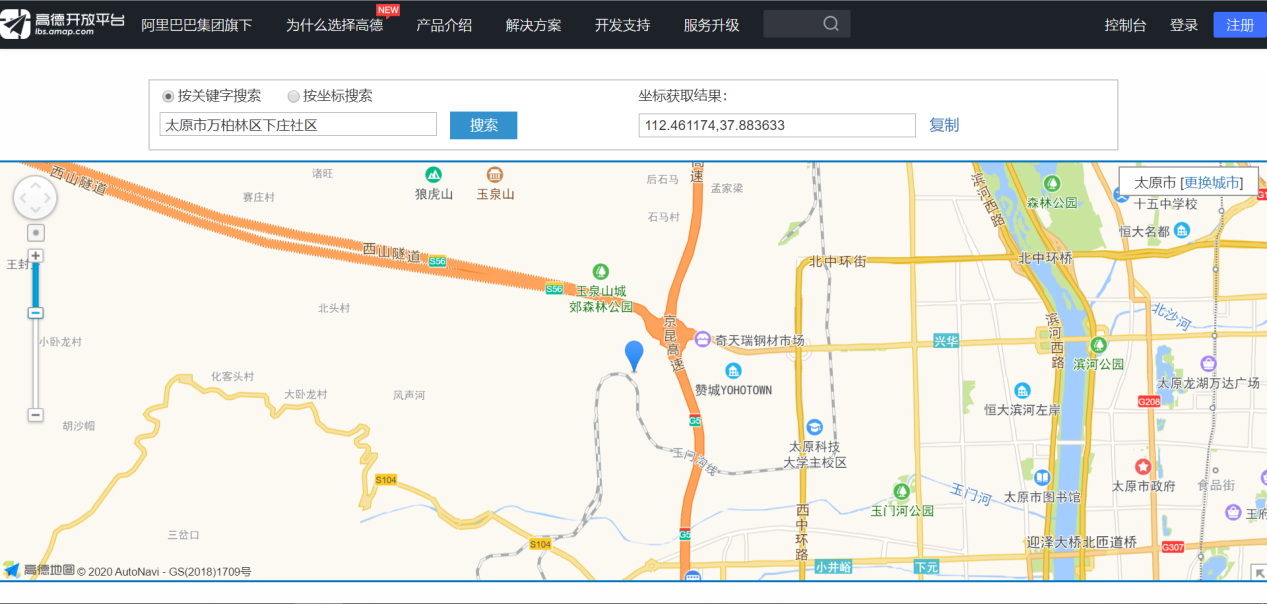Image resolution: width=1267 pixels, height=604 pixels.
Task: Click the keyword search address input field
Action: click(x=298, y=125)
